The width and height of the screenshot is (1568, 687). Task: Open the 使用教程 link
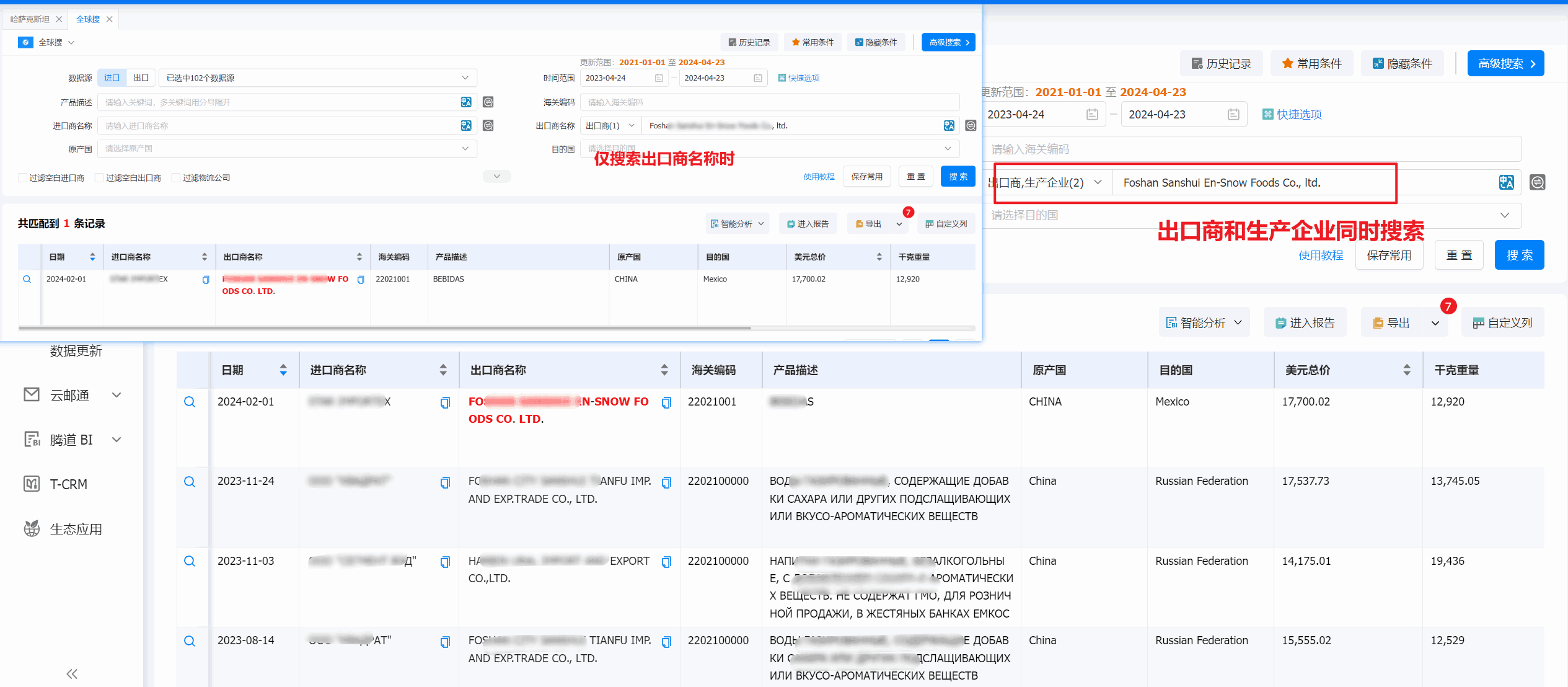[x=818, y=176]
